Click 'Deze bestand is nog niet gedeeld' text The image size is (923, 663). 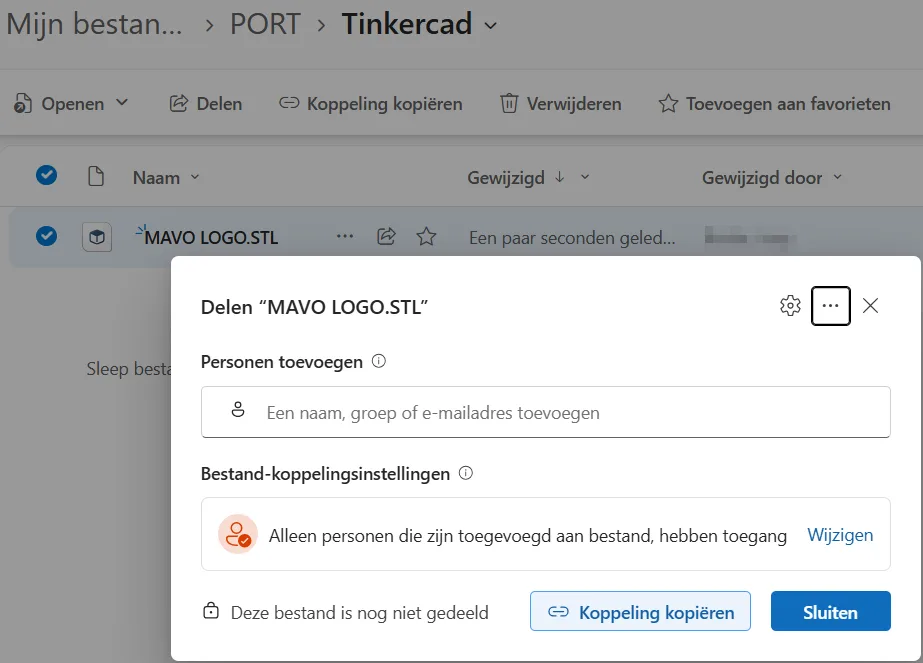(360, 612)
